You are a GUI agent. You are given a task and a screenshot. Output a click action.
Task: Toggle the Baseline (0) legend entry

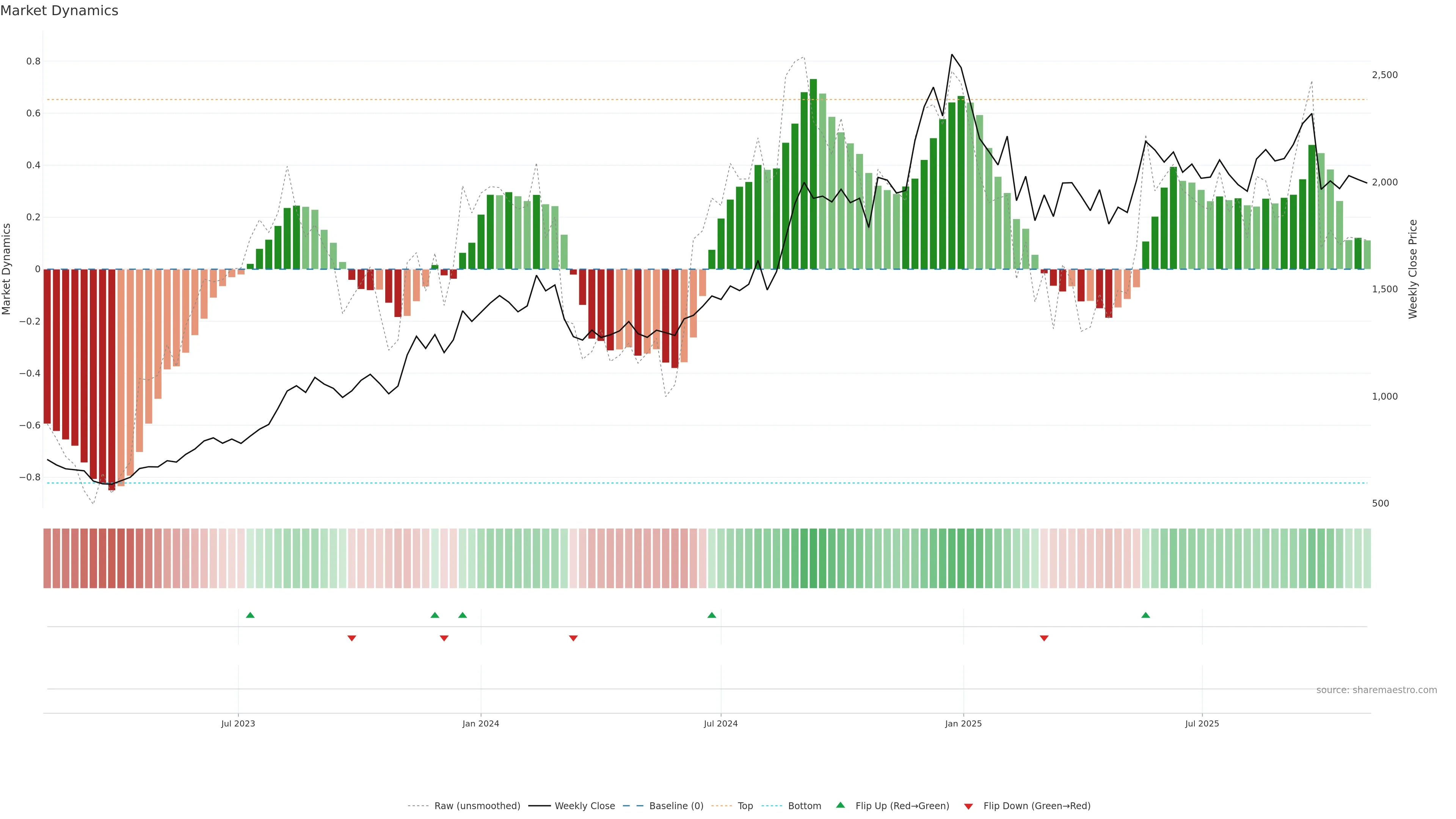coord(676,806)
